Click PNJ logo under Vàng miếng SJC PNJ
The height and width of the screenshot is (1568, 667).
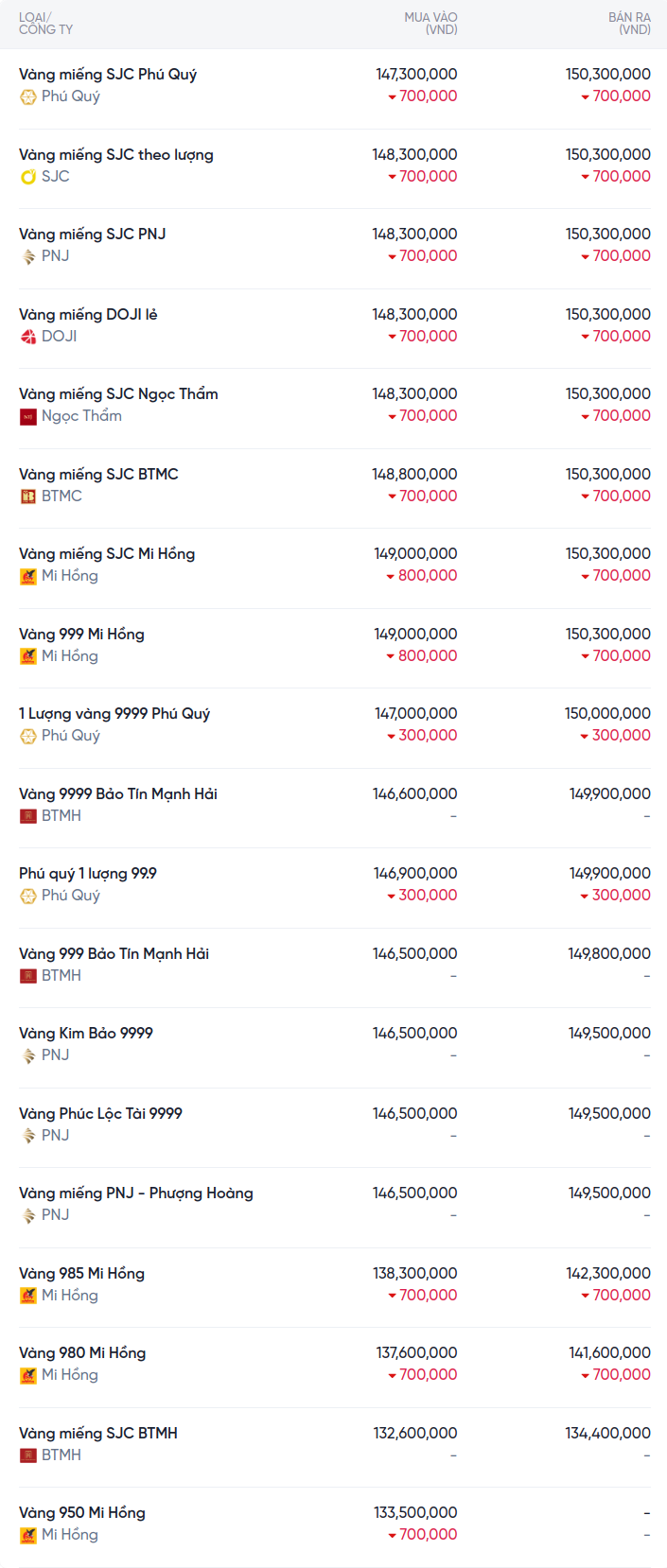pos(28,256)
